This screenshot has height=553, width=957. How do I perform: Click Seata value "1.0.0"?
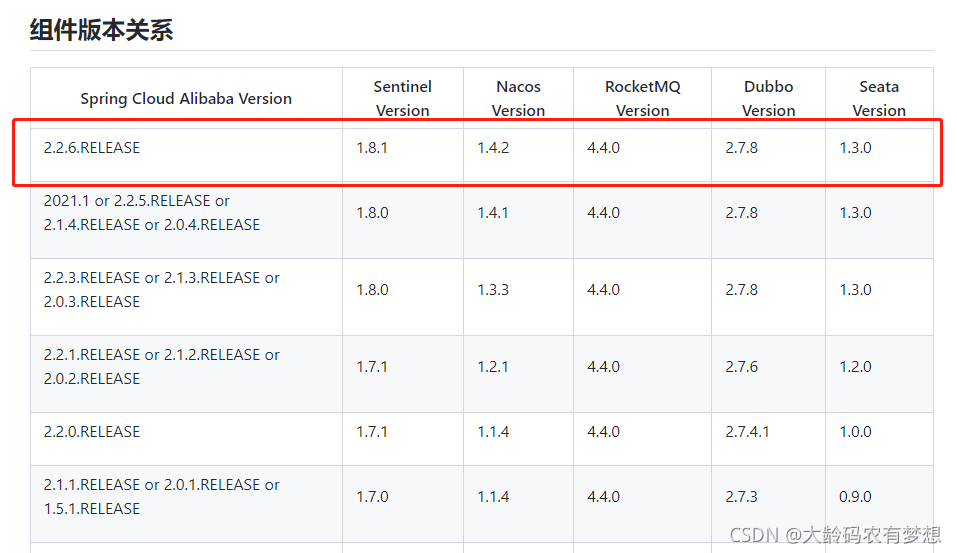(855, 432)
